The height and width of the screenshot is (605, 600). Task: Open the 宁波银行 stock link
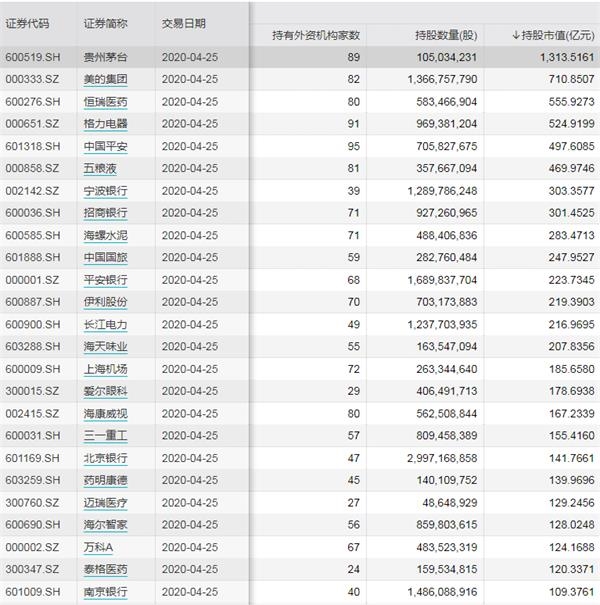pos(105,191)
